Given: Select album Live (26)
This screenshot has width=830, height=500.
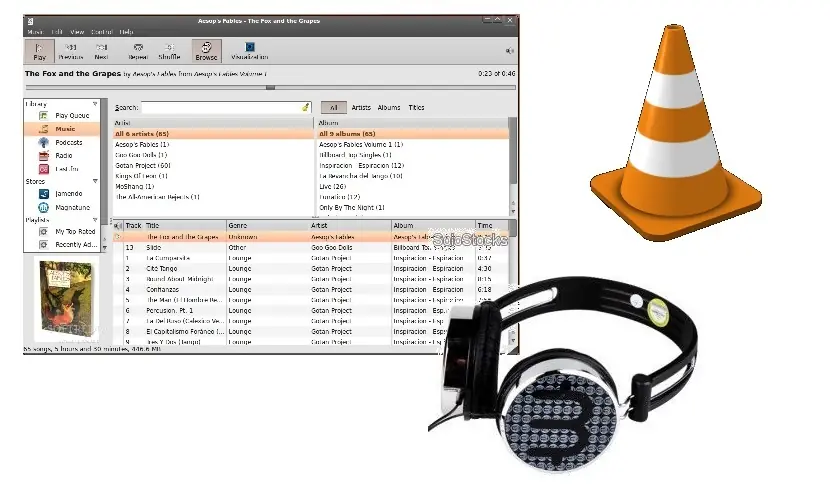Looking at the screenshot, I should (x=413, y=186).
